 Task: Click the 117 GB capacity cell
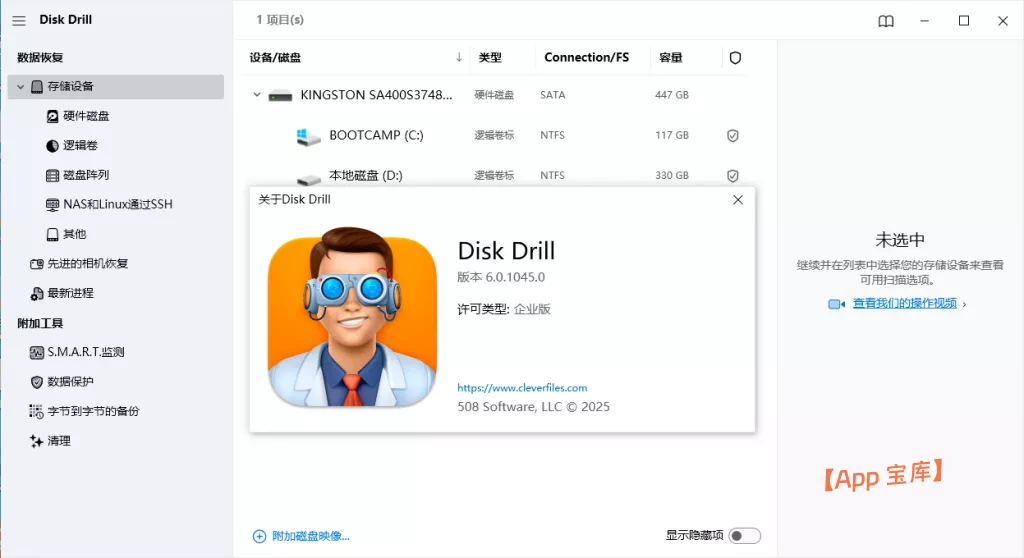(x=672, y=135)
